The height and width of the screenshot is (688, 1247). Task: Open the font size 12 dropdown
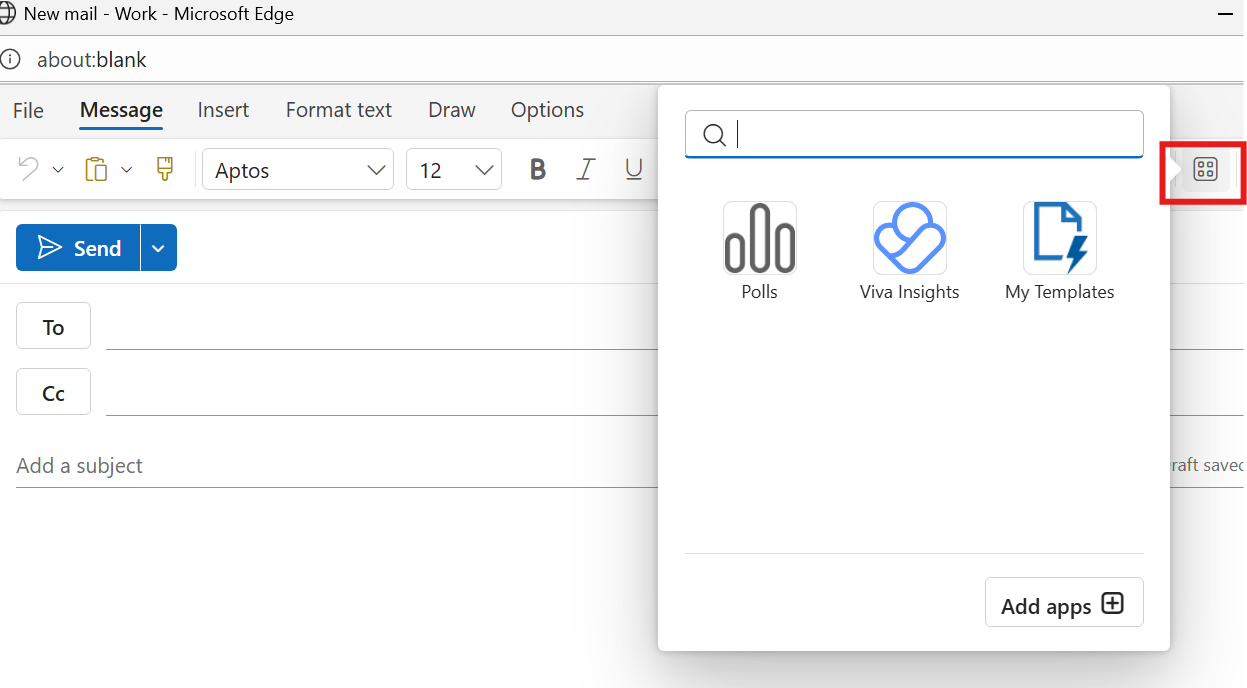click(x=454, y=170)
